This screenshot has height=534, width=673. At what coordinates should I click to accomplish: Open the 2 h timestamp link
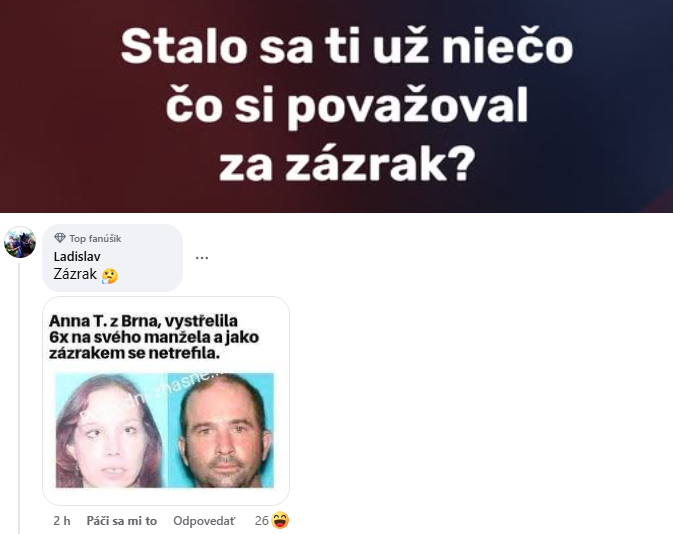click(x=62, y=521)
